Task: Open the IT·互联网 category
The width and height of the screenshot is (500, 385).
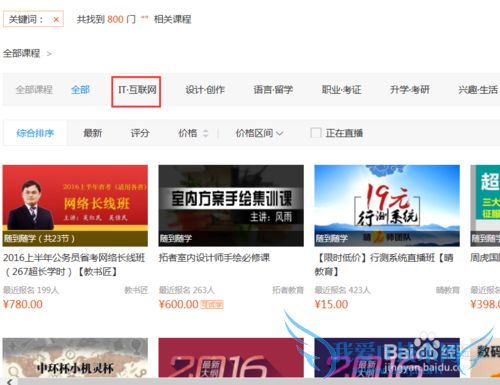Action: click(137, 90)
